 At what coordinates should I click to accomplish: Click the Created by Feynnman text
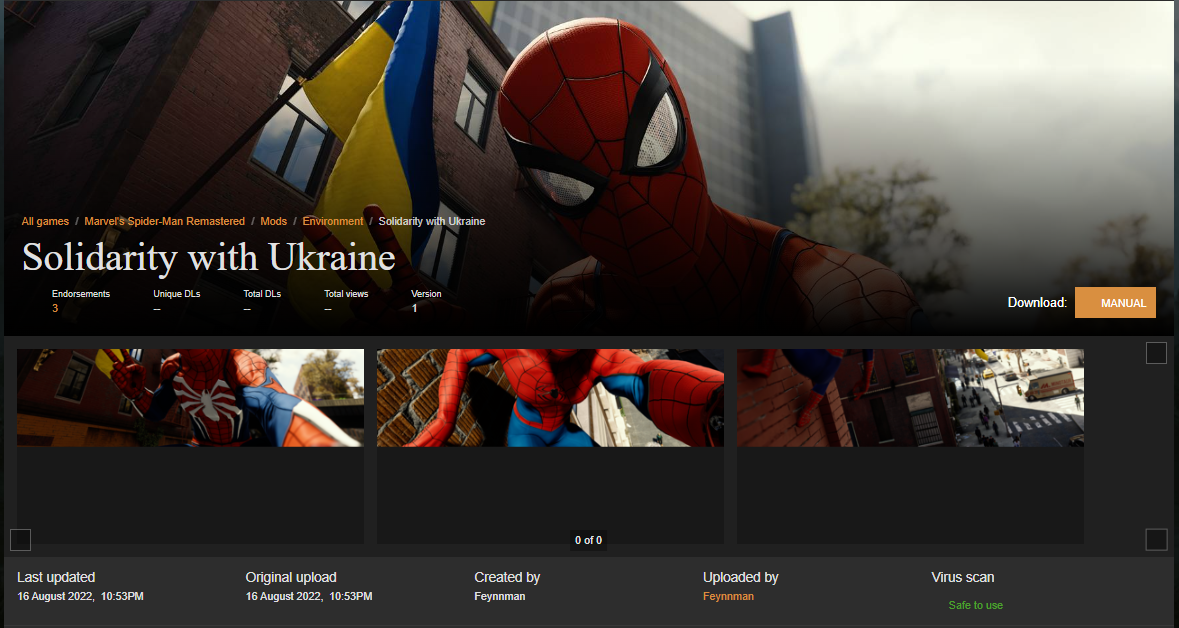[499, 596]
